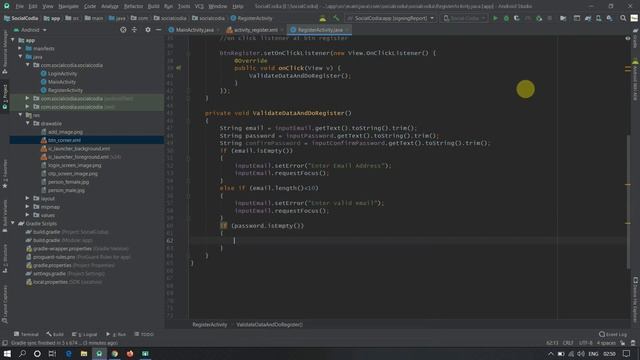Viewport: 640px width, 360px height.
Task: Run the app with the green play button
Action: [x=495, y=18]
